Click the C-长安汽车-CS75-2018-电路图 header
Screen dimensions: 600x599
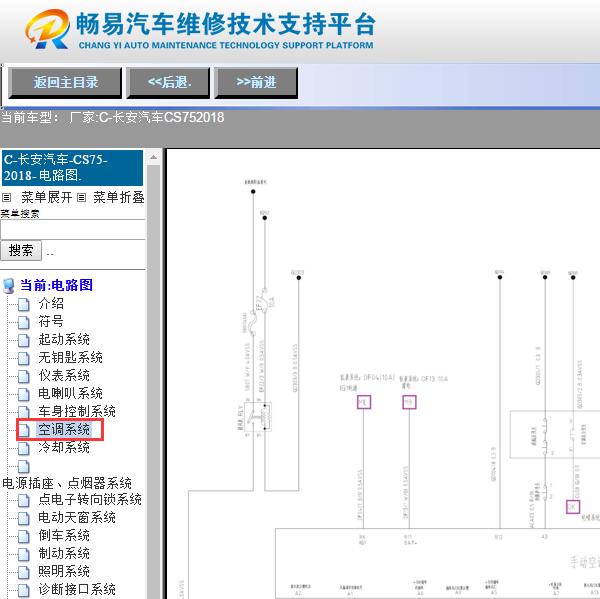[x=72, y=168]
